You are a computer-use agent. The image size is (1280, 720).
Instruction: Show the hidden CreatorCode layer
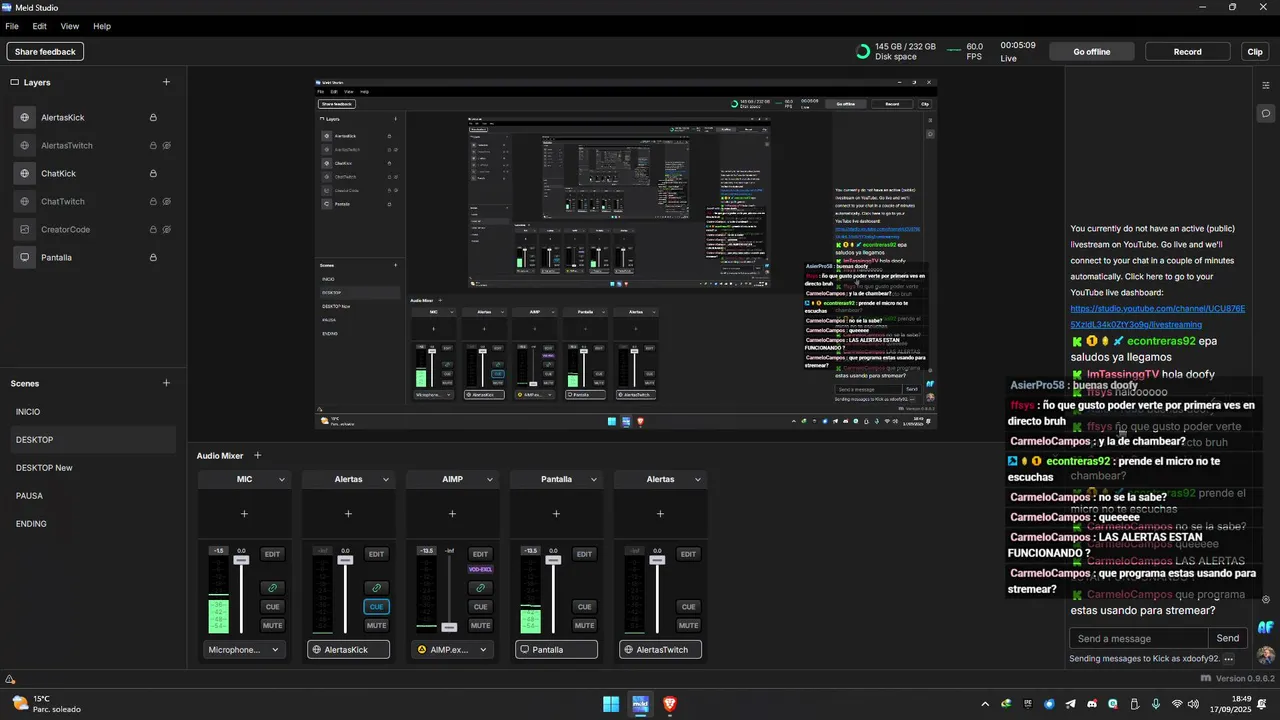167,229
